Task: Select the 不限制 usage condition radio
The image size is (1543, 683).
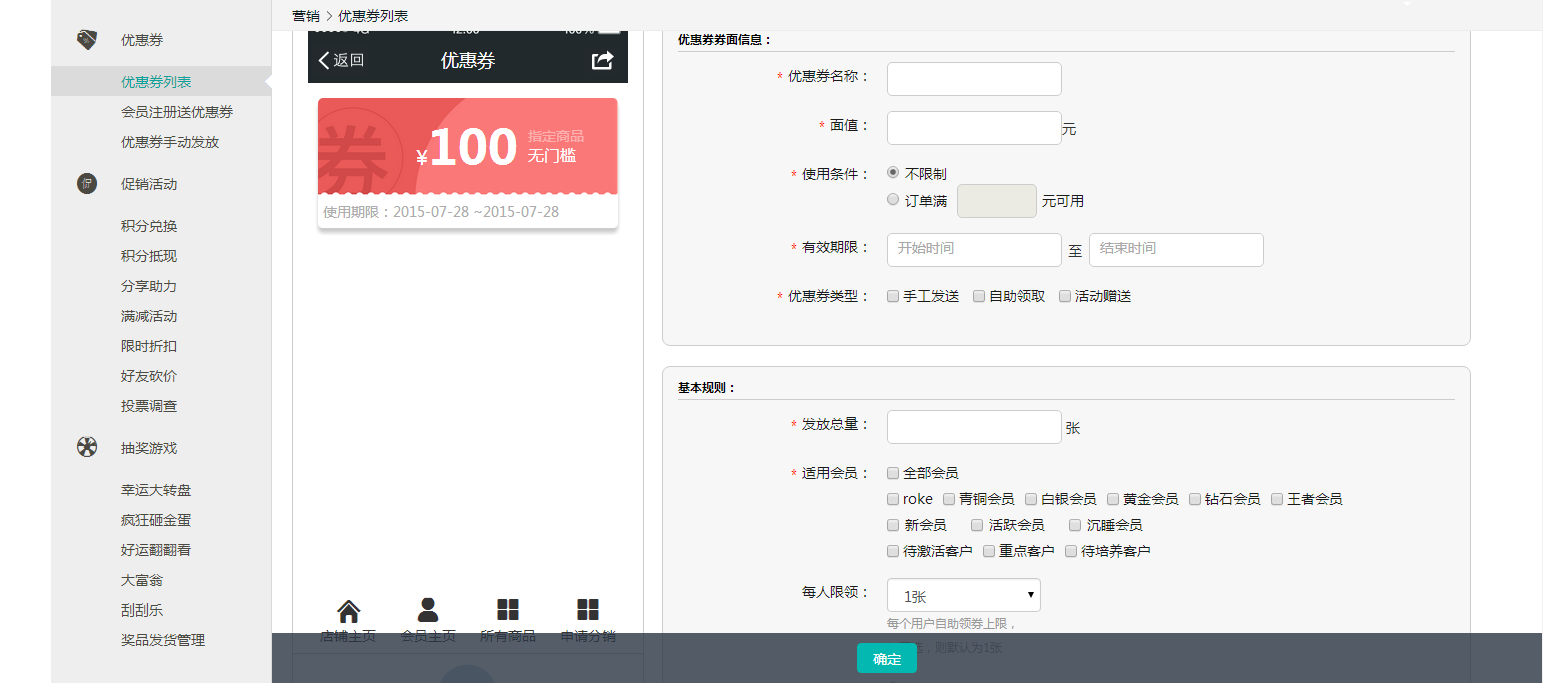Action: click(893, 173)
